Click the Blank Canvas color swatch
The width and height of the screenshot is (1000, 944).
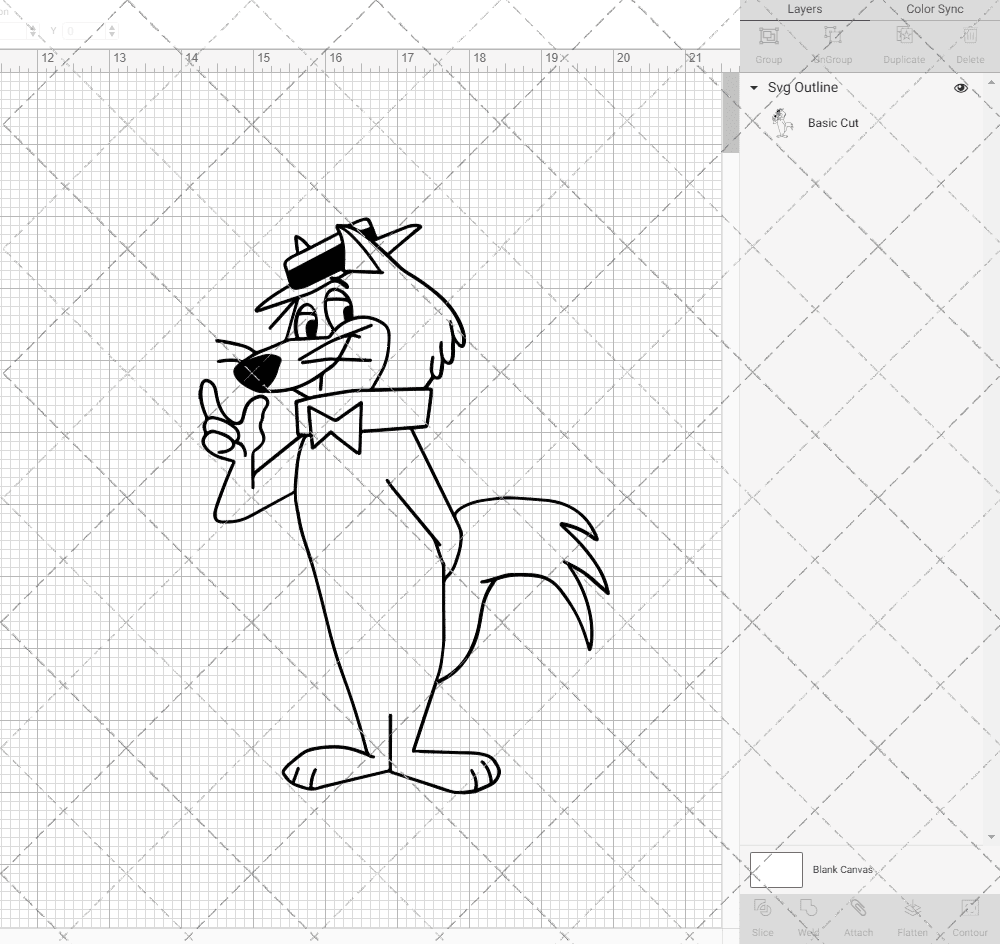click(776, 869)
